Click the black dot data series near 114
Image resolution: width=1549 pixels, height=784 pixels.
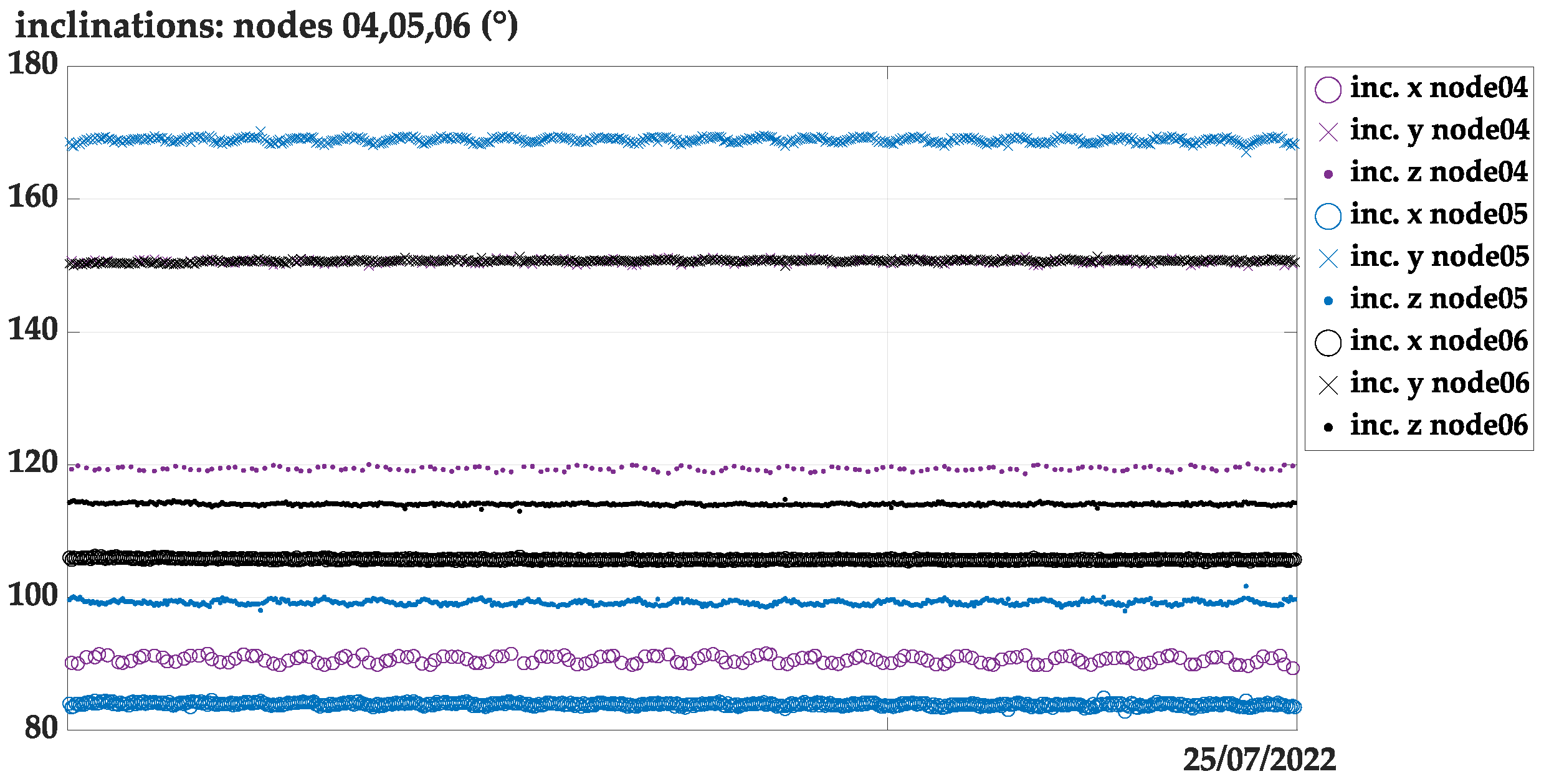623,503
